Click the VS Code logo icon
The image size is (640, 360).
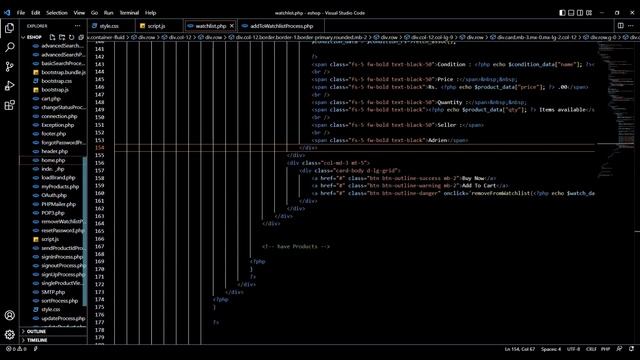click(7, 13)
